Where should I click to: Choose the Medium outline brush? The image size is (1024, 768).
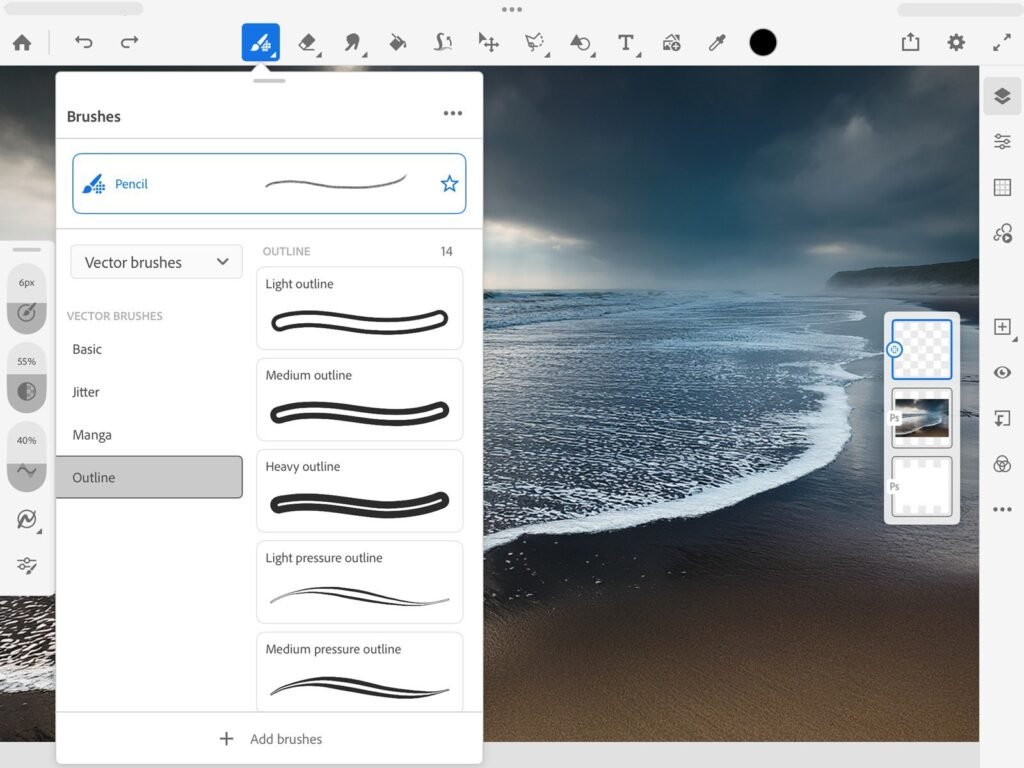tap(360, 400)
